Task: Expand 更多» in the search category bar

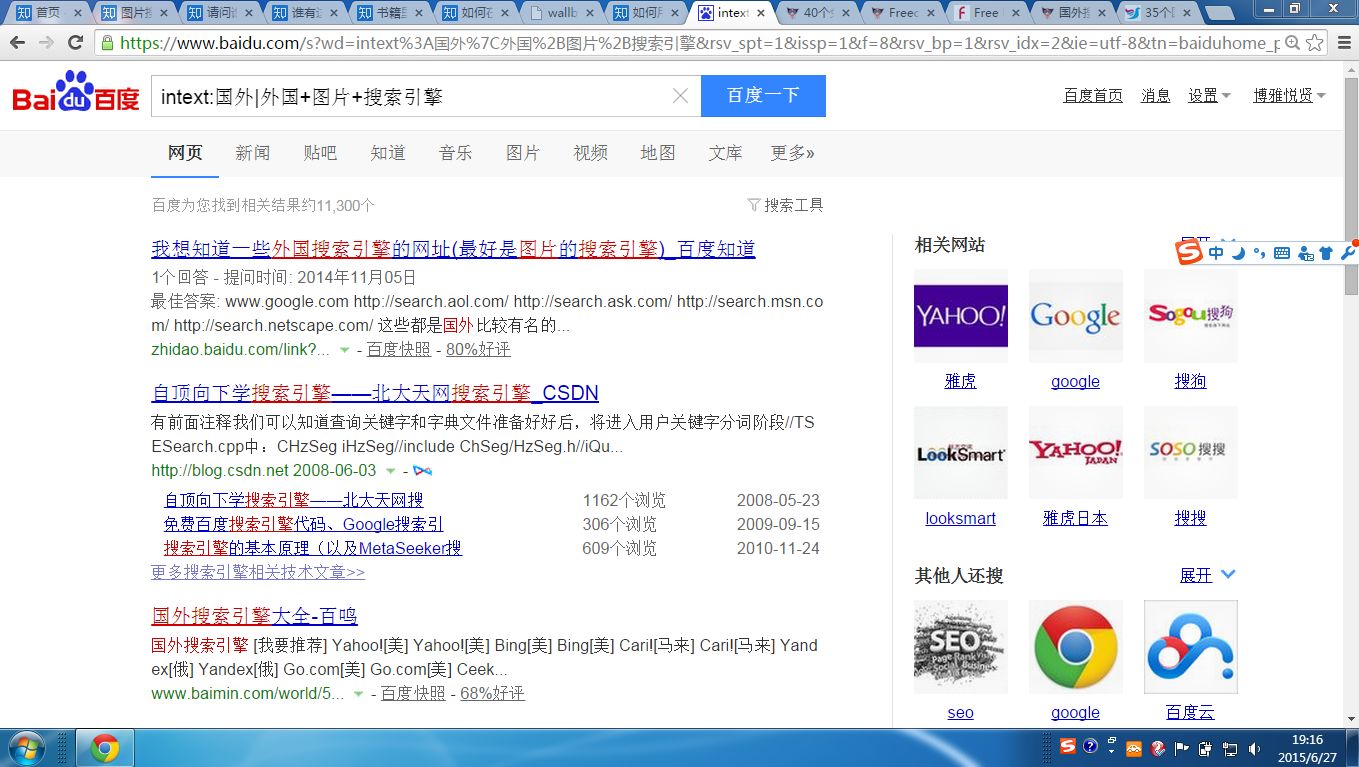Action: click(x=792, y=153)
